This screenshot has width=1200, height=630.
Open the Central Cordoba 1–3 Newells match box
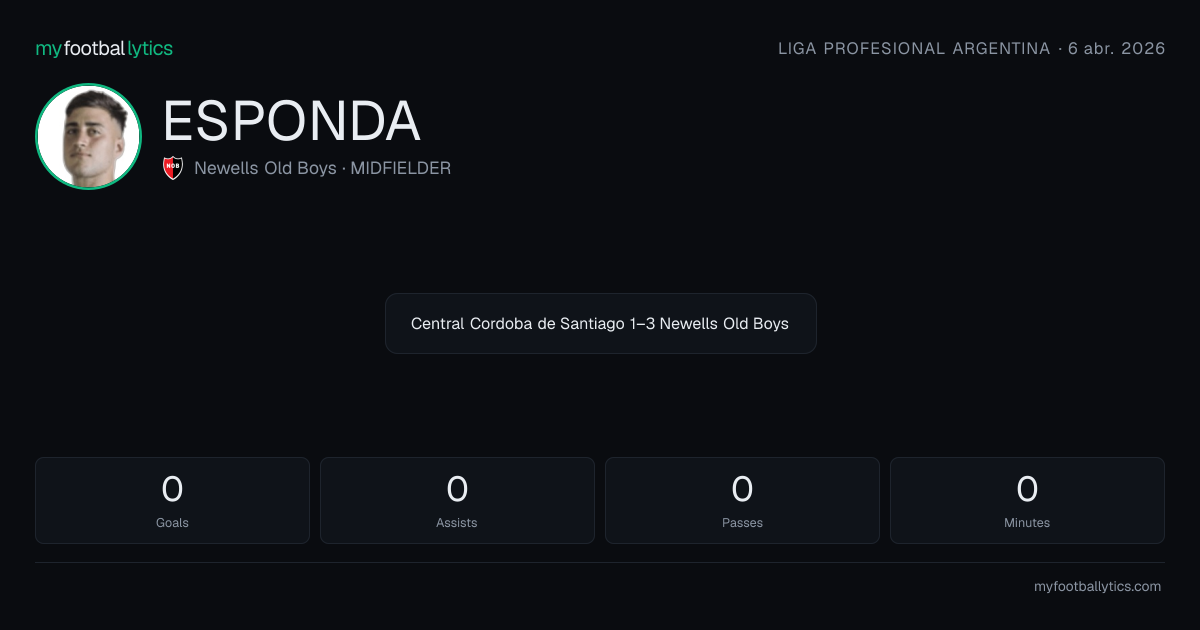click(601, 323)
